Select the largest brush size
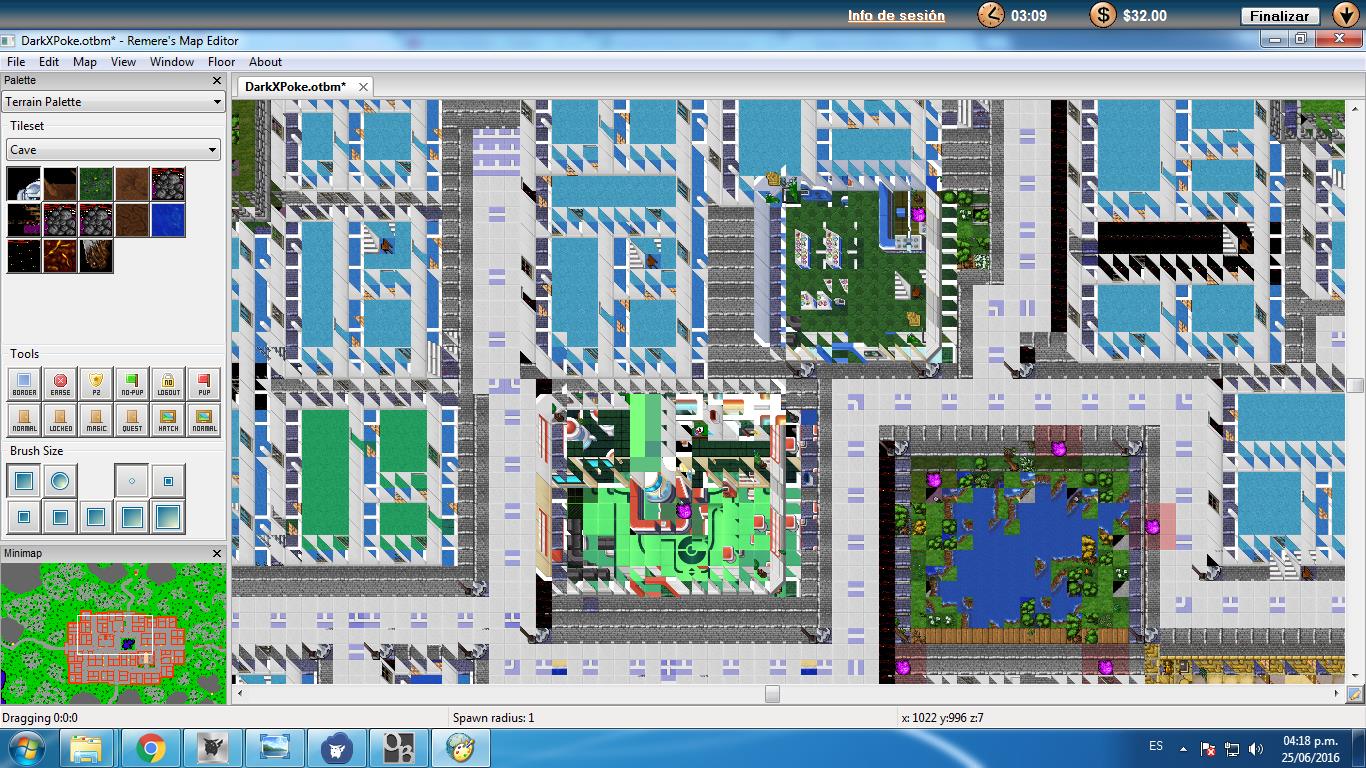Viewport: 1366px width, 768px height. pyautogui.click(x=168, y=518)
